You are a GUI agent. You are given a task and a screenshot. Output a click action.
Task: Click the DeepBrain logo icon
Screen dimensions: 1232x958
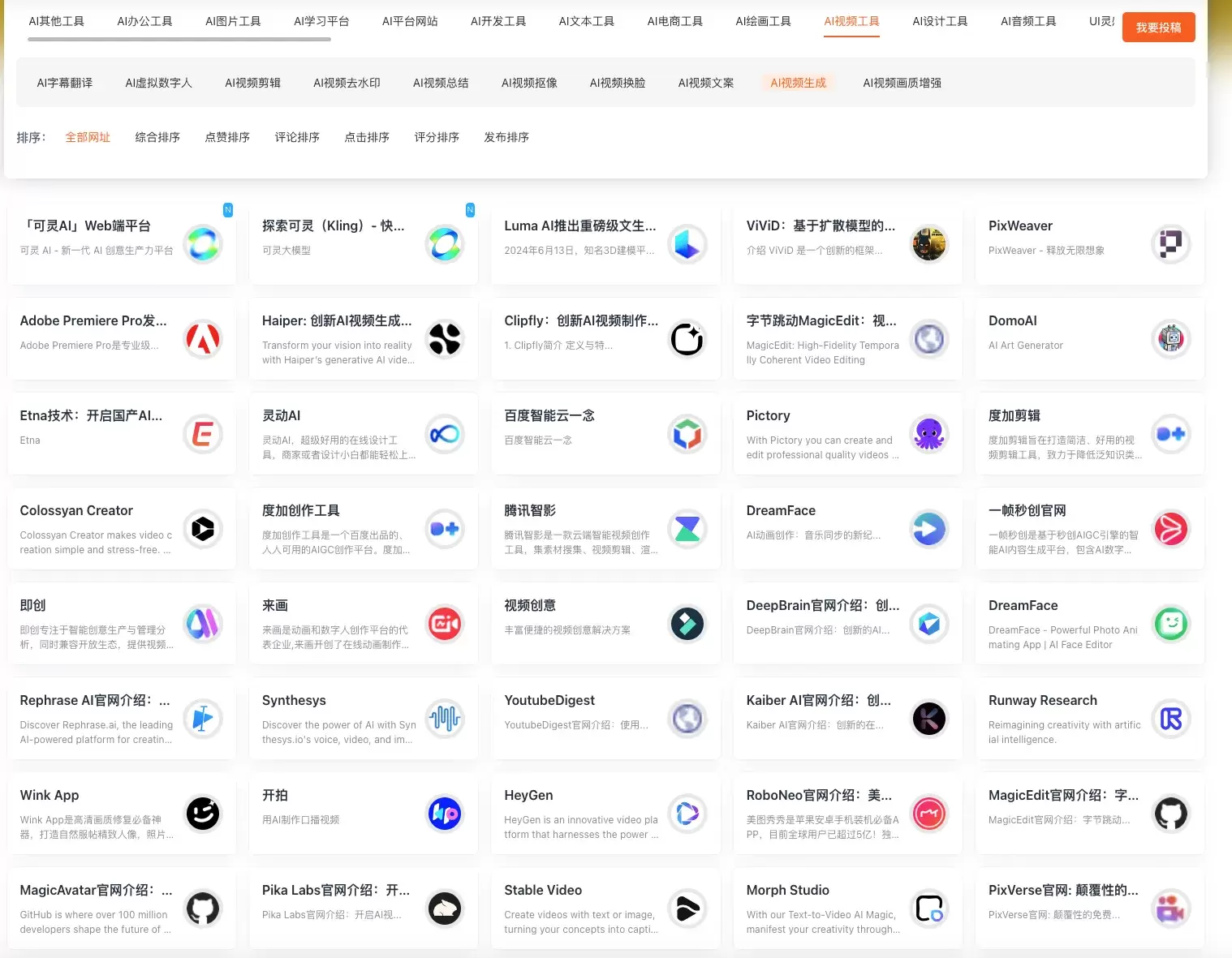(929, 624)
